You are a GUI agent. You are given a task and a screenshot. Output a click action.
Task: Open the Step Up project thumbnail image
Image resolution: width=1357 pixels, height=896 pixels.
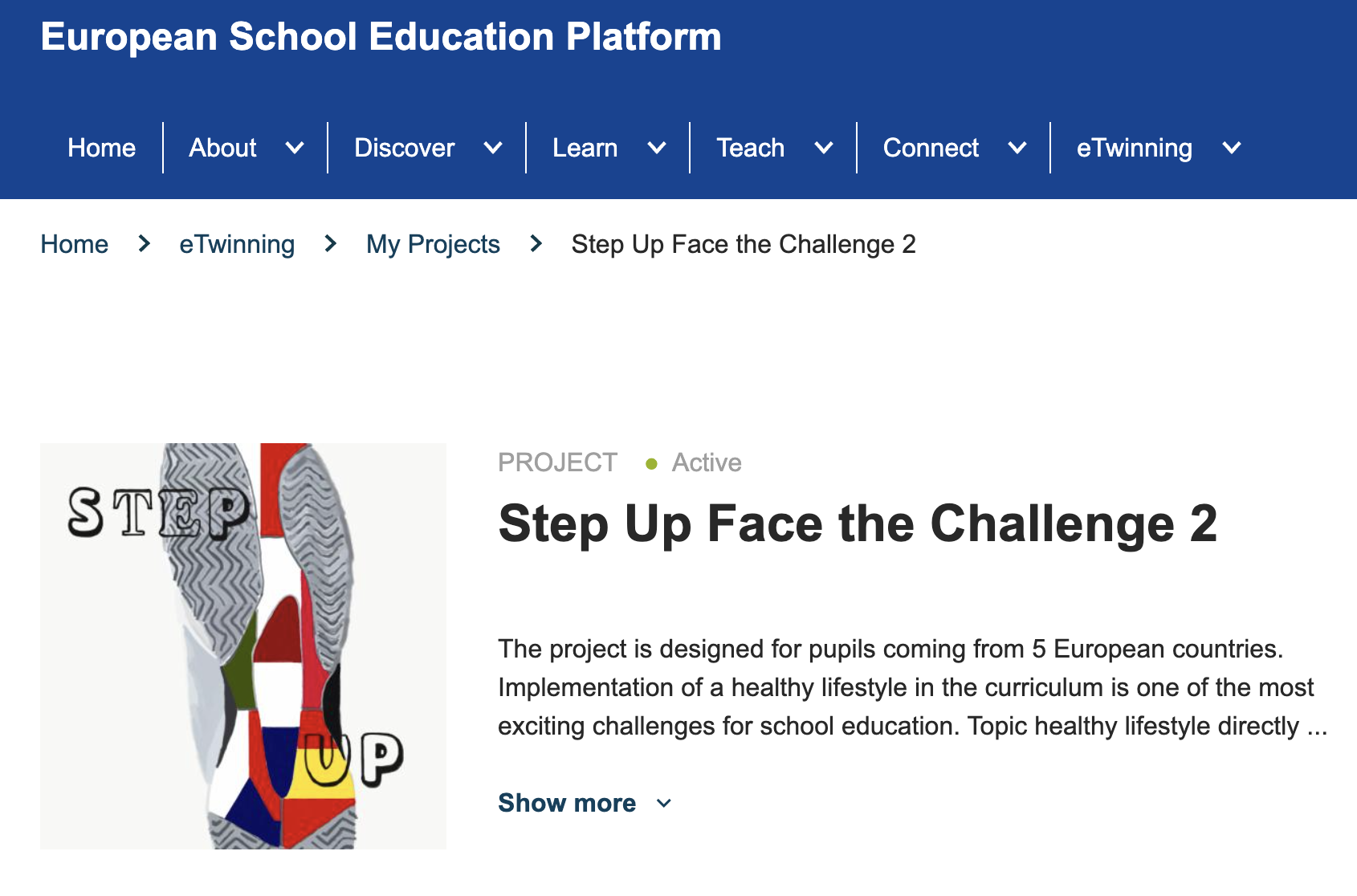tap(243, 646)
